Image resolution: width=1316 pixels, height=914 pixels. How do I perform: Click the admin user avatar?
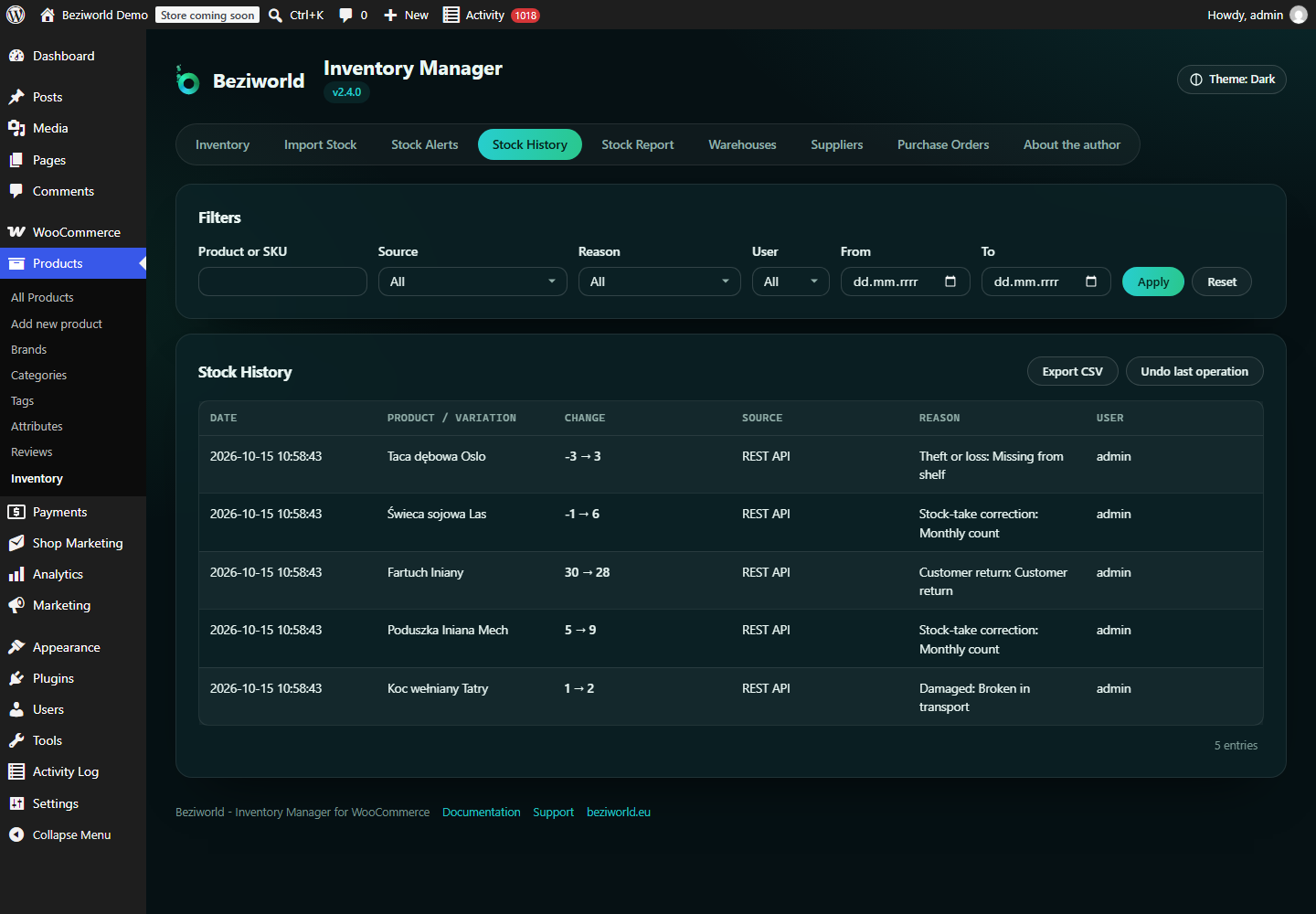[x=1299, y=15]
